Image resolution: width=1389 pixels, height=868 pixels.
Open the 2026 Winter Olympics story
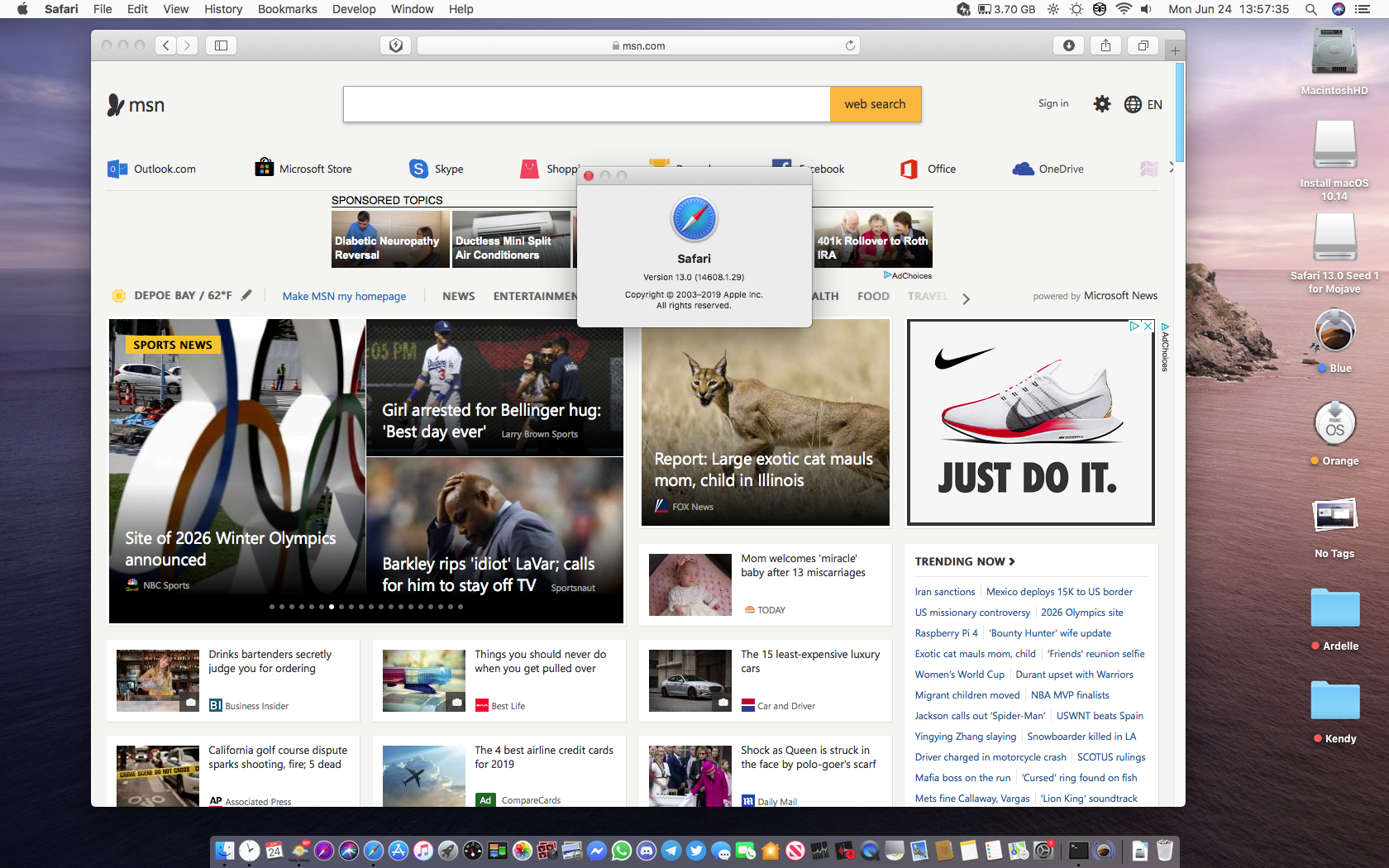(237, 471)
